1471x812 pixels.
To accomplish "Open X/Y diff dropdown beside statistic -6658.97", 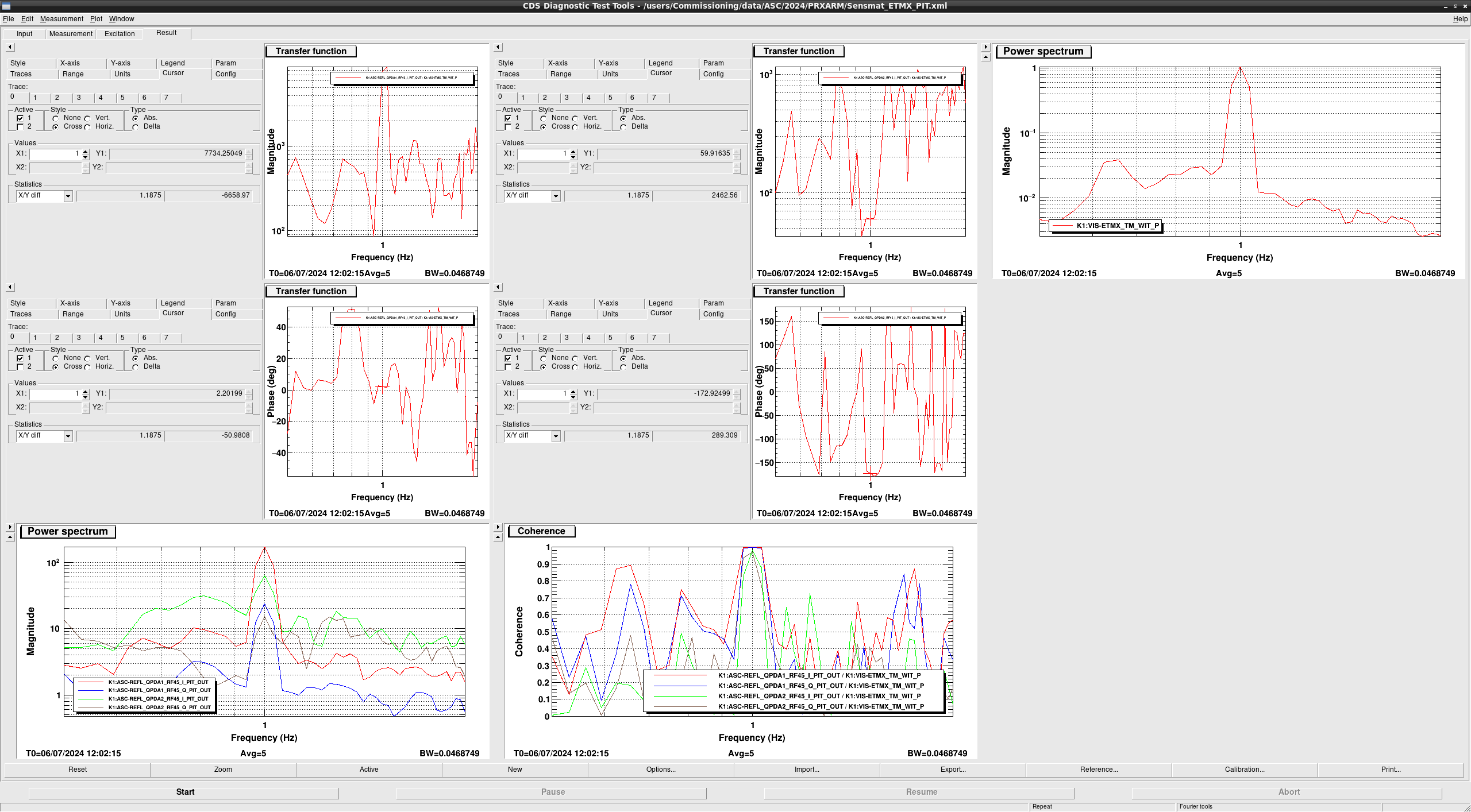I will [68, 196].
